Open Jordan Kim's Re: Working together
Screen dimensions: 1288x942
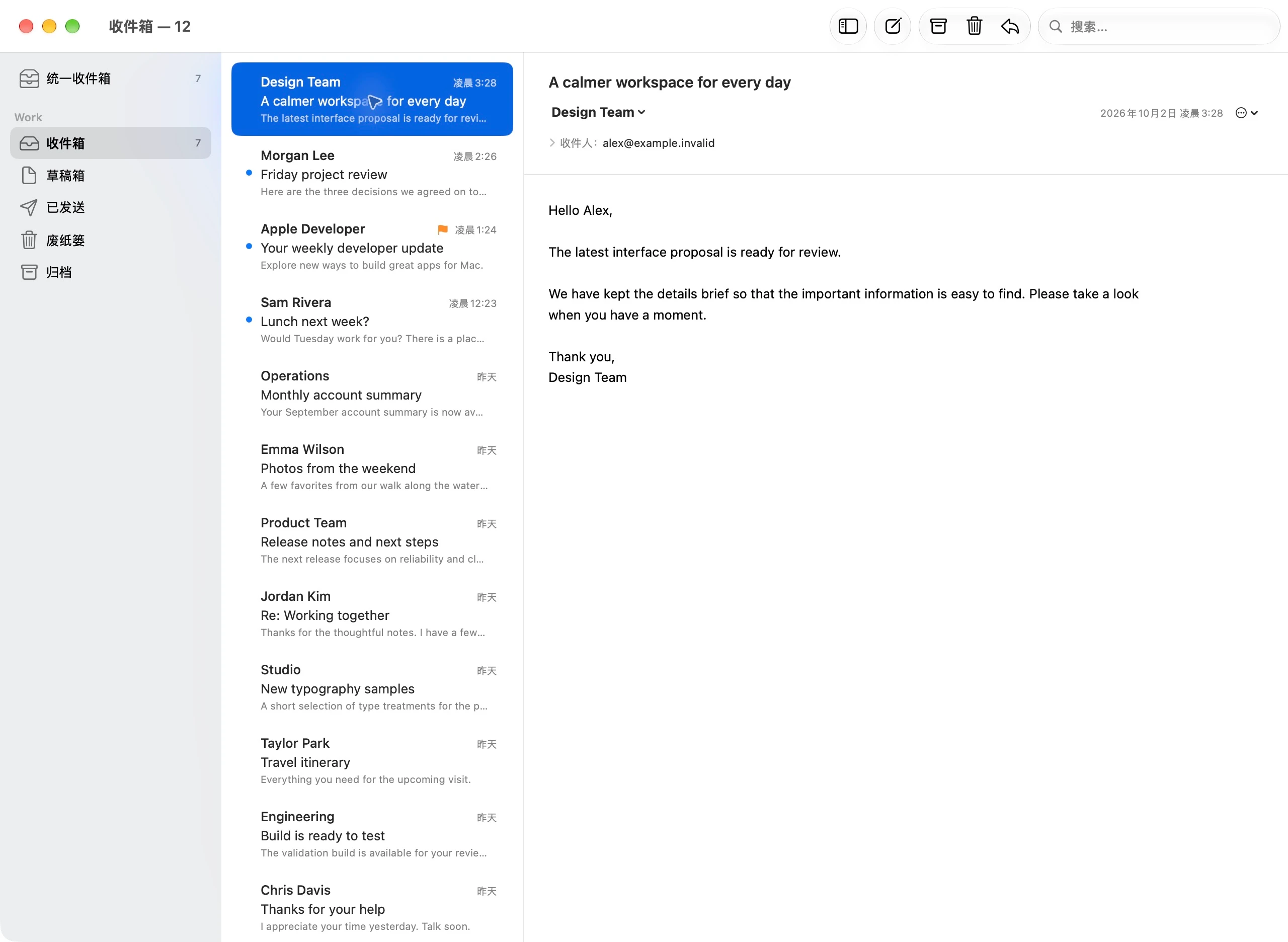[x=372, y=614]
